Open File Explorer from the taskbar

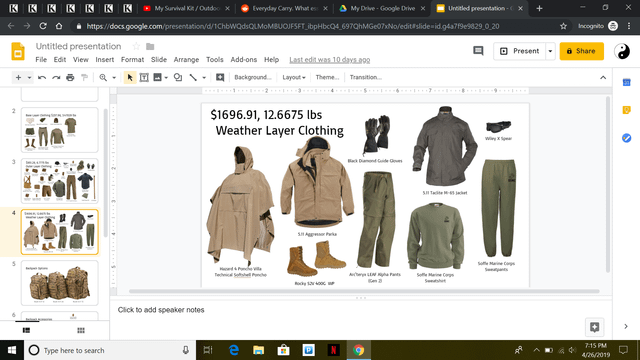(258, 350)
